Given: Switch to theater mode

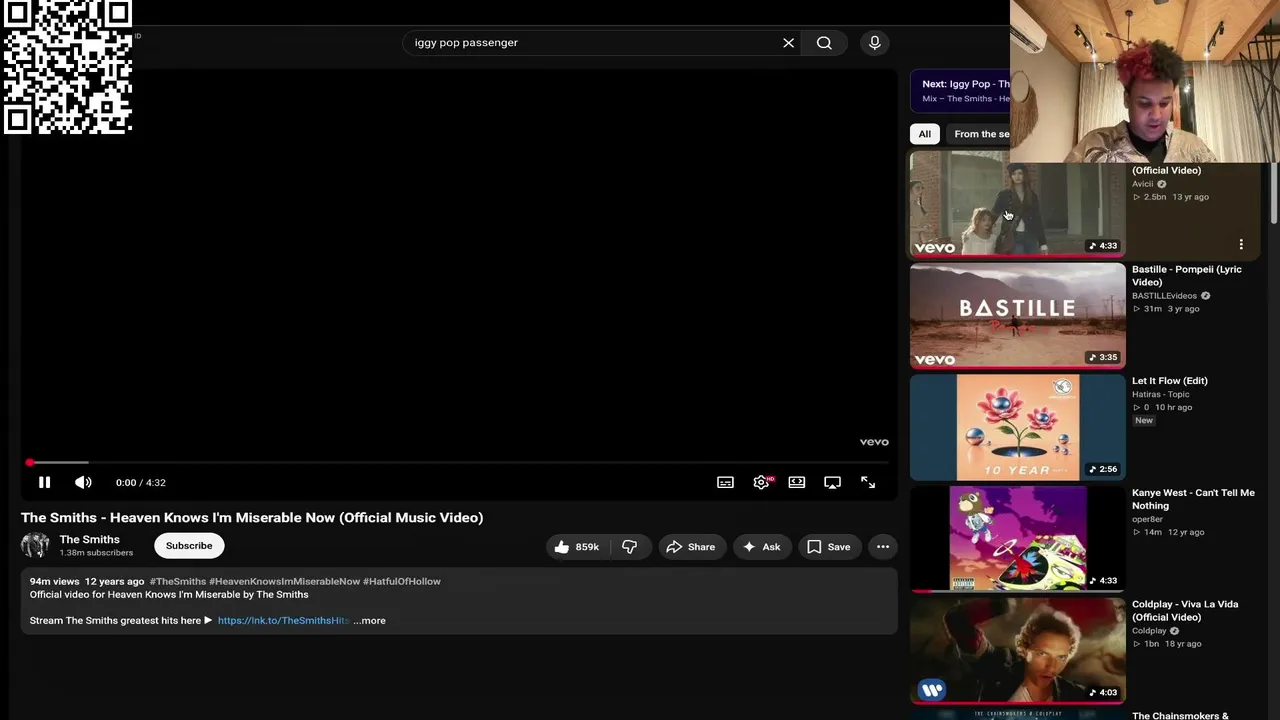Looking at the screenshot, I should [797, 482].
